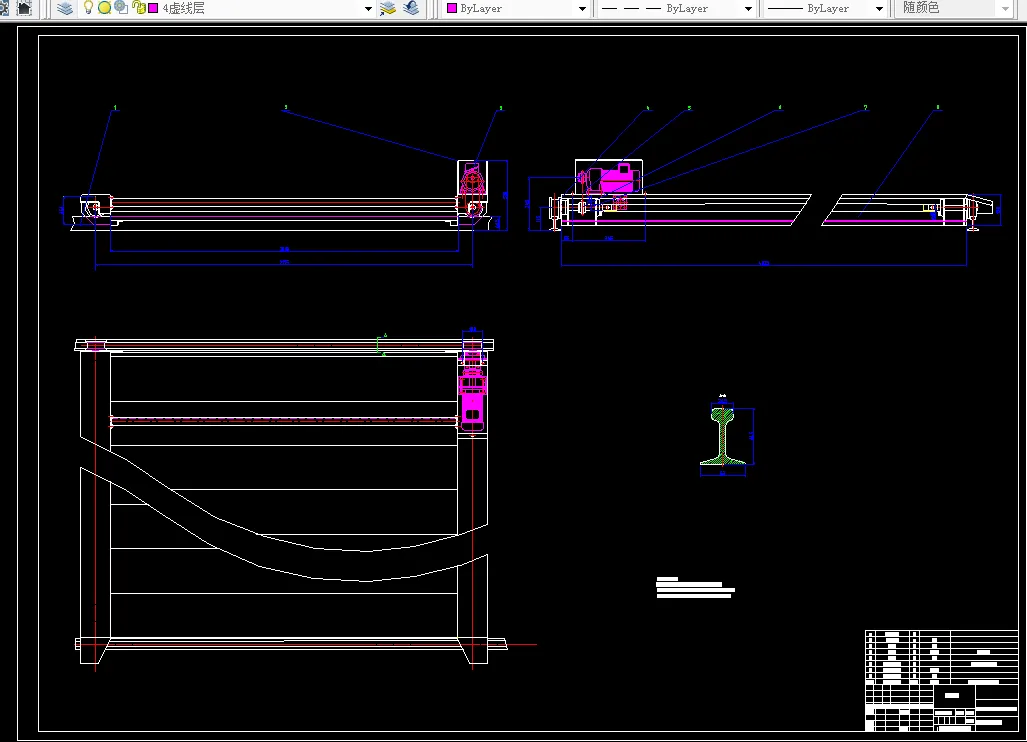Click the magenta layer color swatch
This screenshot has width=1027, height=742.
[x=153, y=8]
